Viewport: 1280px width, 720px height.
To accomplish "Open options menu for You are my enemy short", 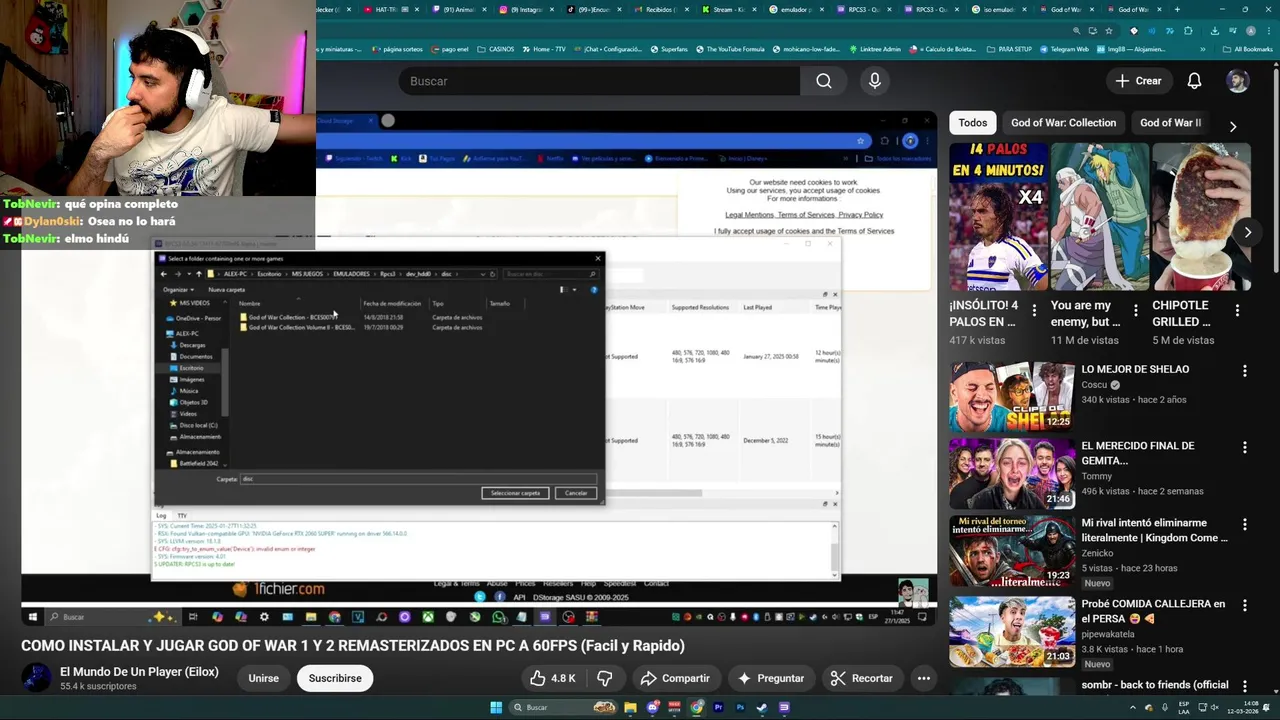I will [x=1135, y=310].
